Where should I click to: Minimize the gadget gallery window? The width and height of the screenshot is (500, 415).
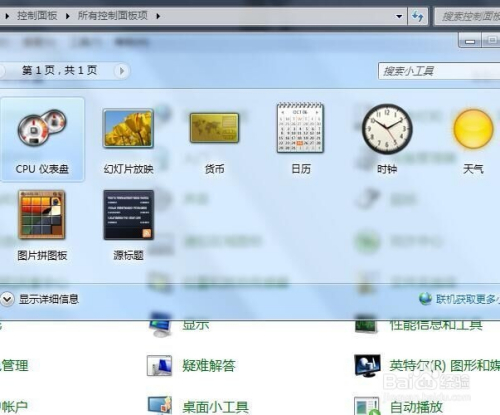[470, 40]
